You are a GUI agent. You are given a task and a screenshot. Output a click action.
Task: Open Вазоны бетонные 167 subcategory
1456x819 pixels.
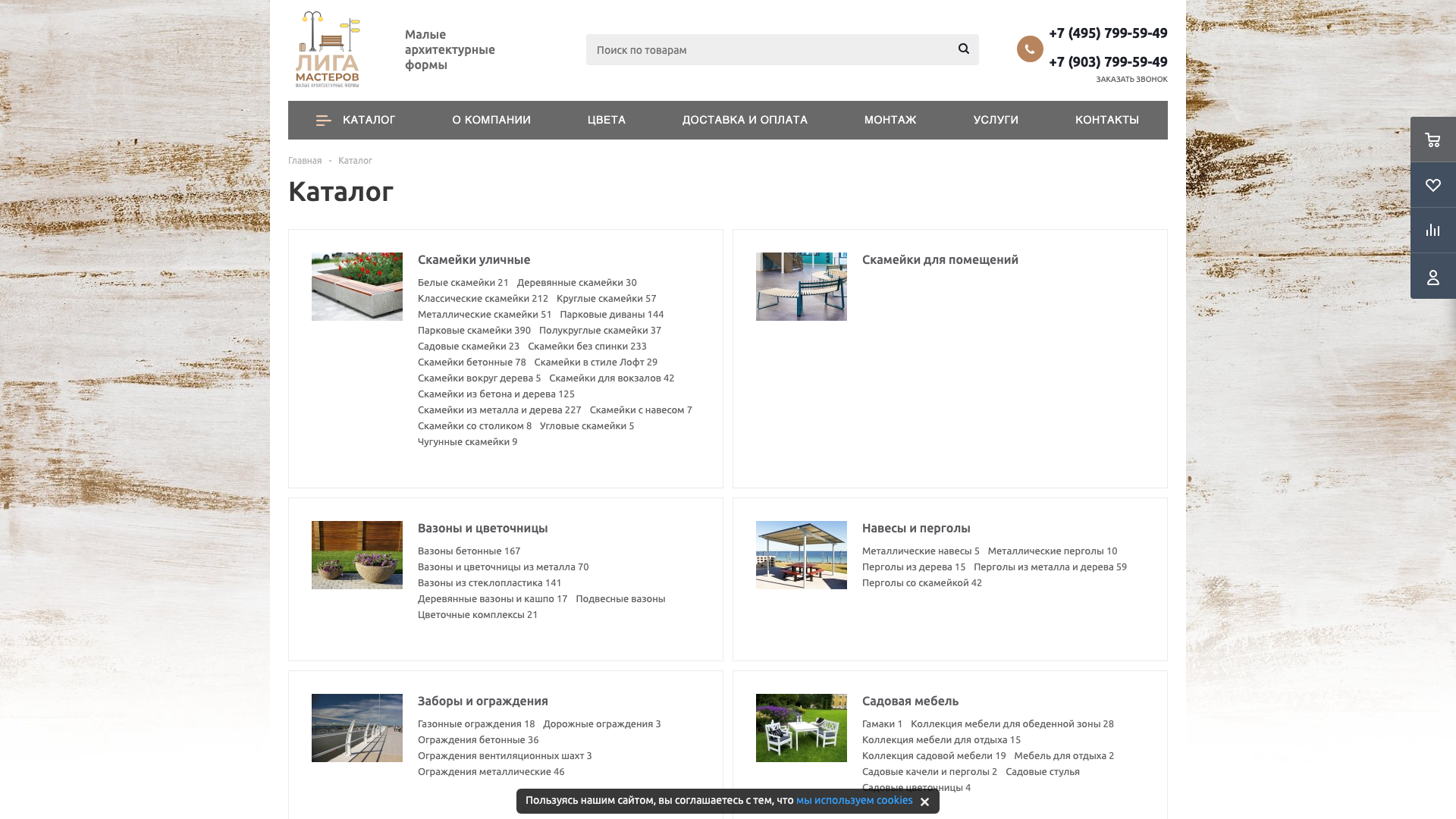click(469, 551)
